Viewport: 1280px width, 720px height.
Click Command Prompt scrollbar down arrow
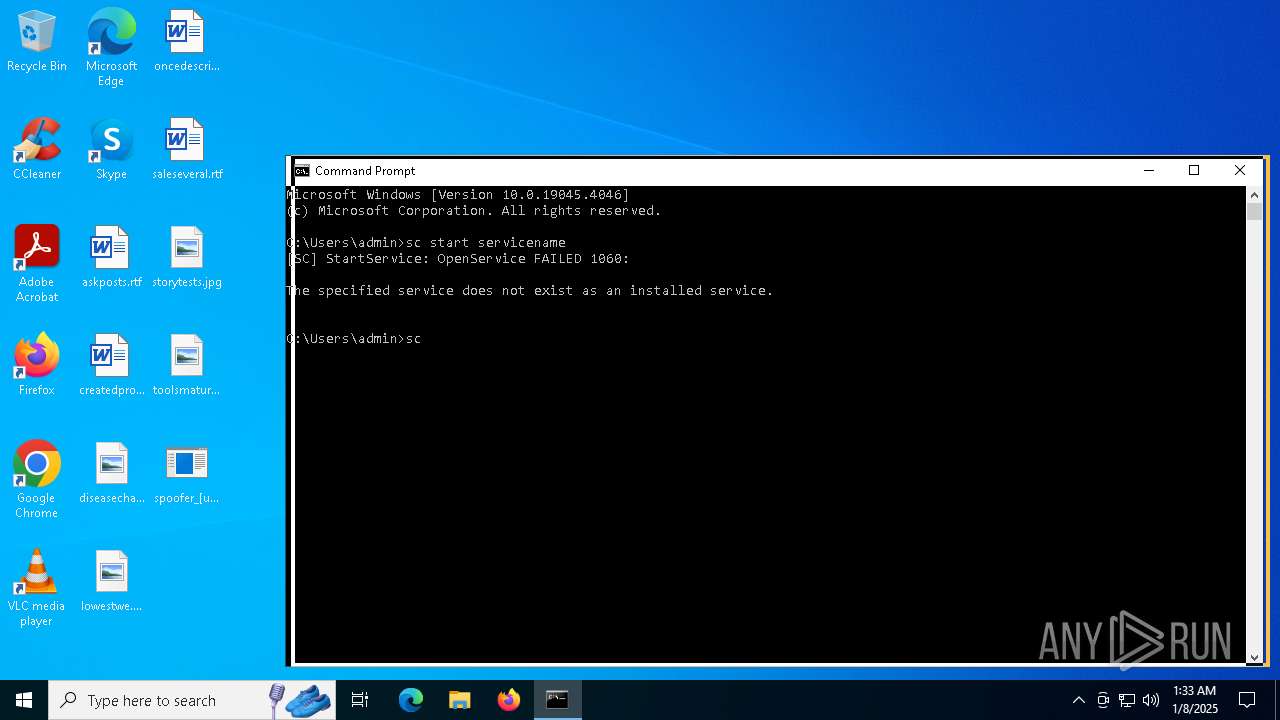coord(1254,657)
